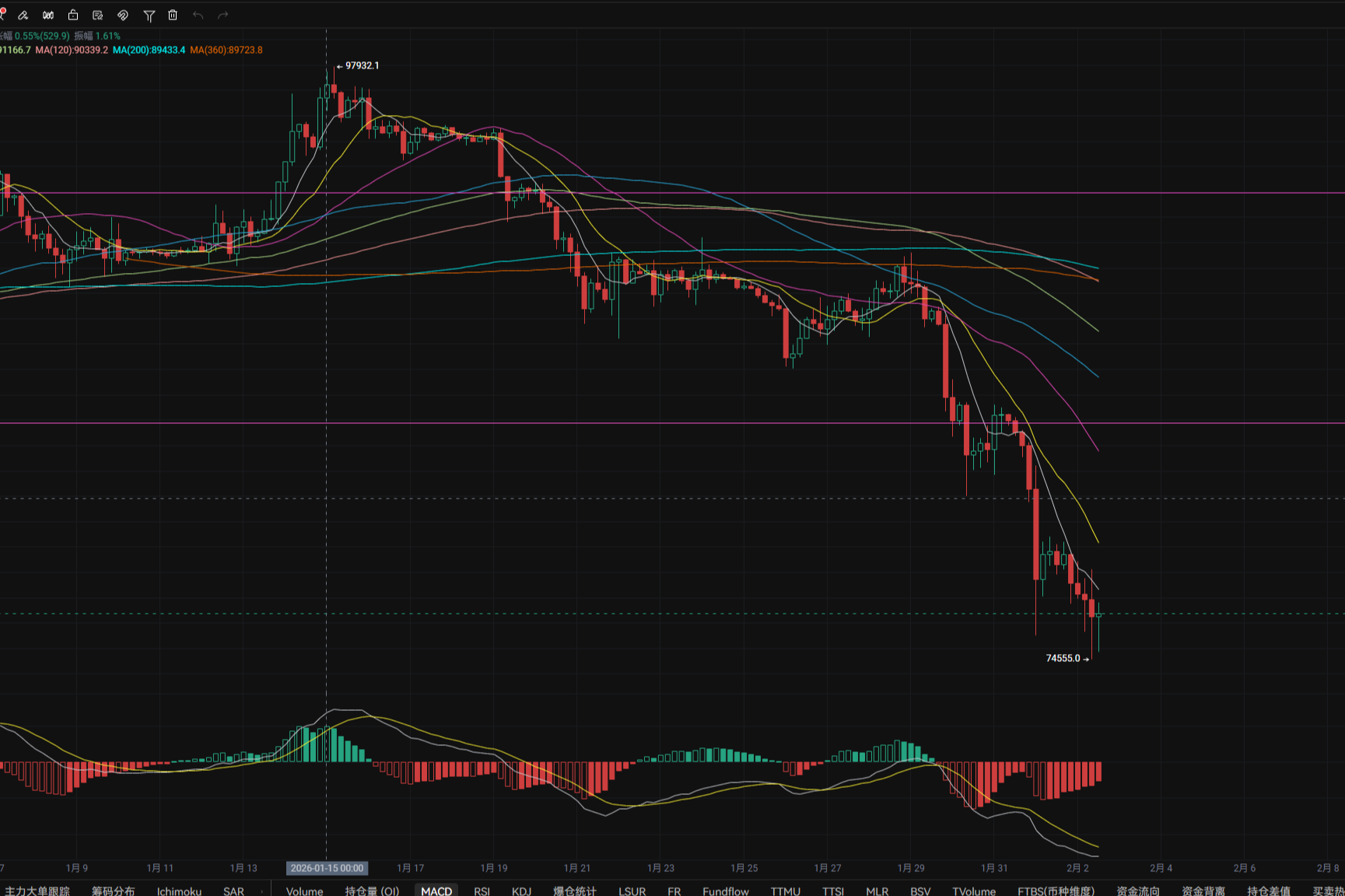Click the unlock drawings padlock icon
The image size is (1345, 896).
(73, 15)
